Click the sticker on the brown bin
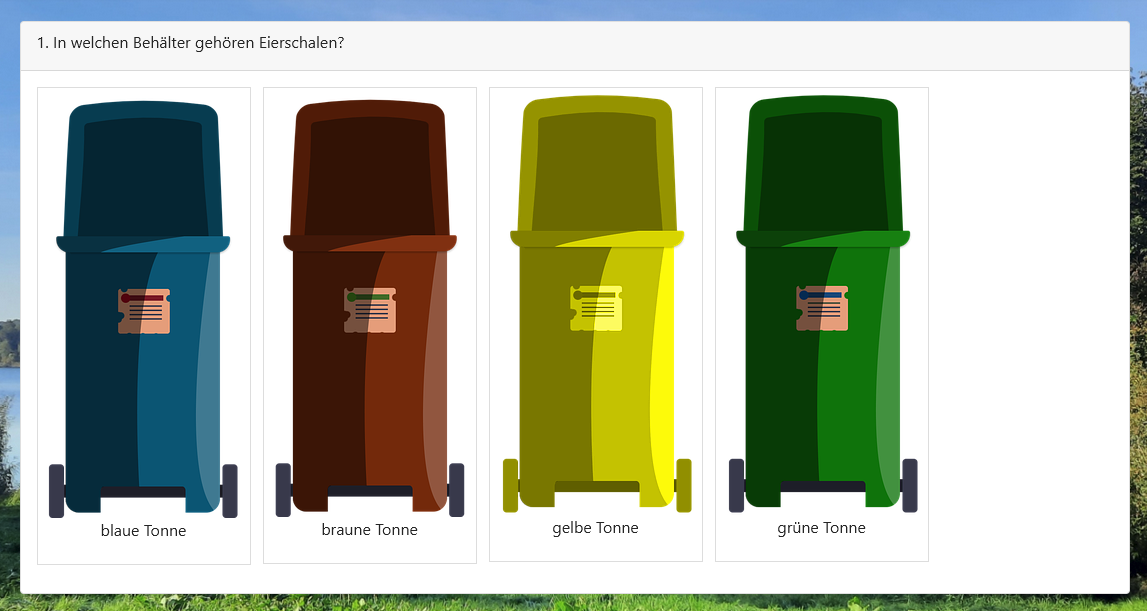 point(370,311)
